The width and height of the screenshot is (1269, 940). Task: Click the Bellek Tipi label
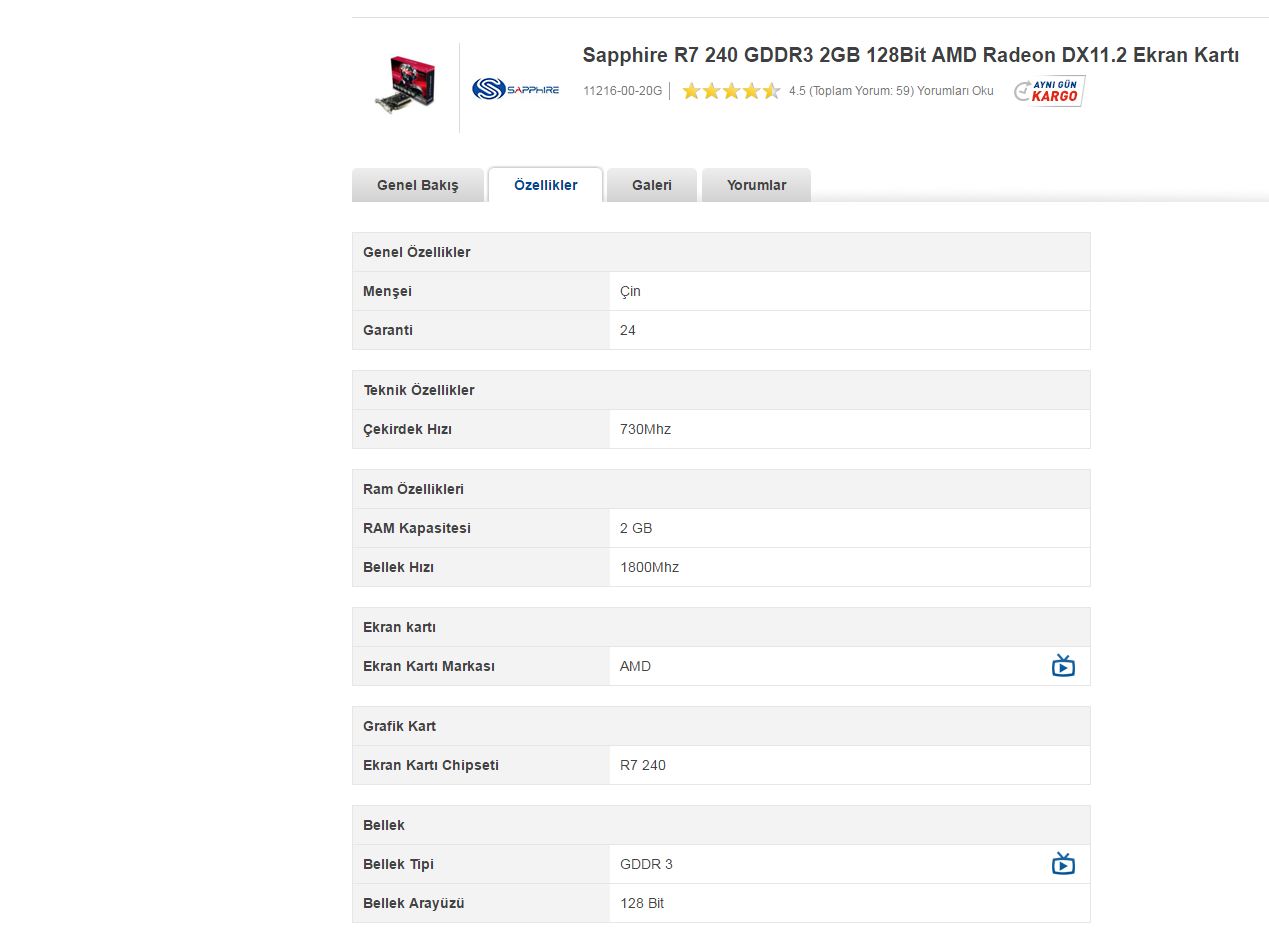[399, 864]
